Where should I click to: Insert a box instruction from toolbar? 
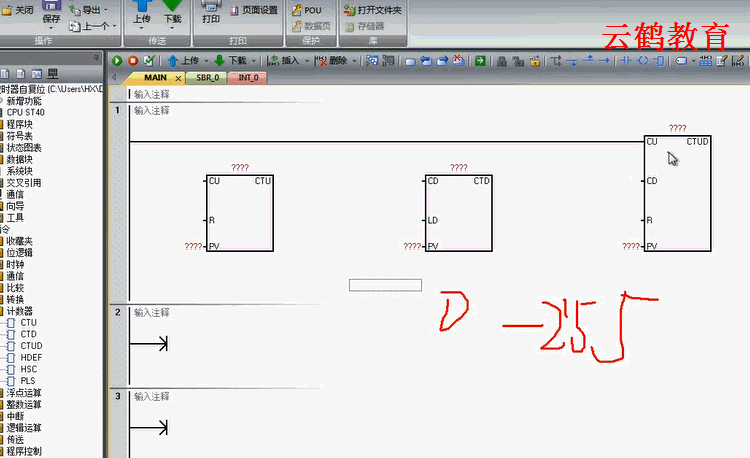657,60
